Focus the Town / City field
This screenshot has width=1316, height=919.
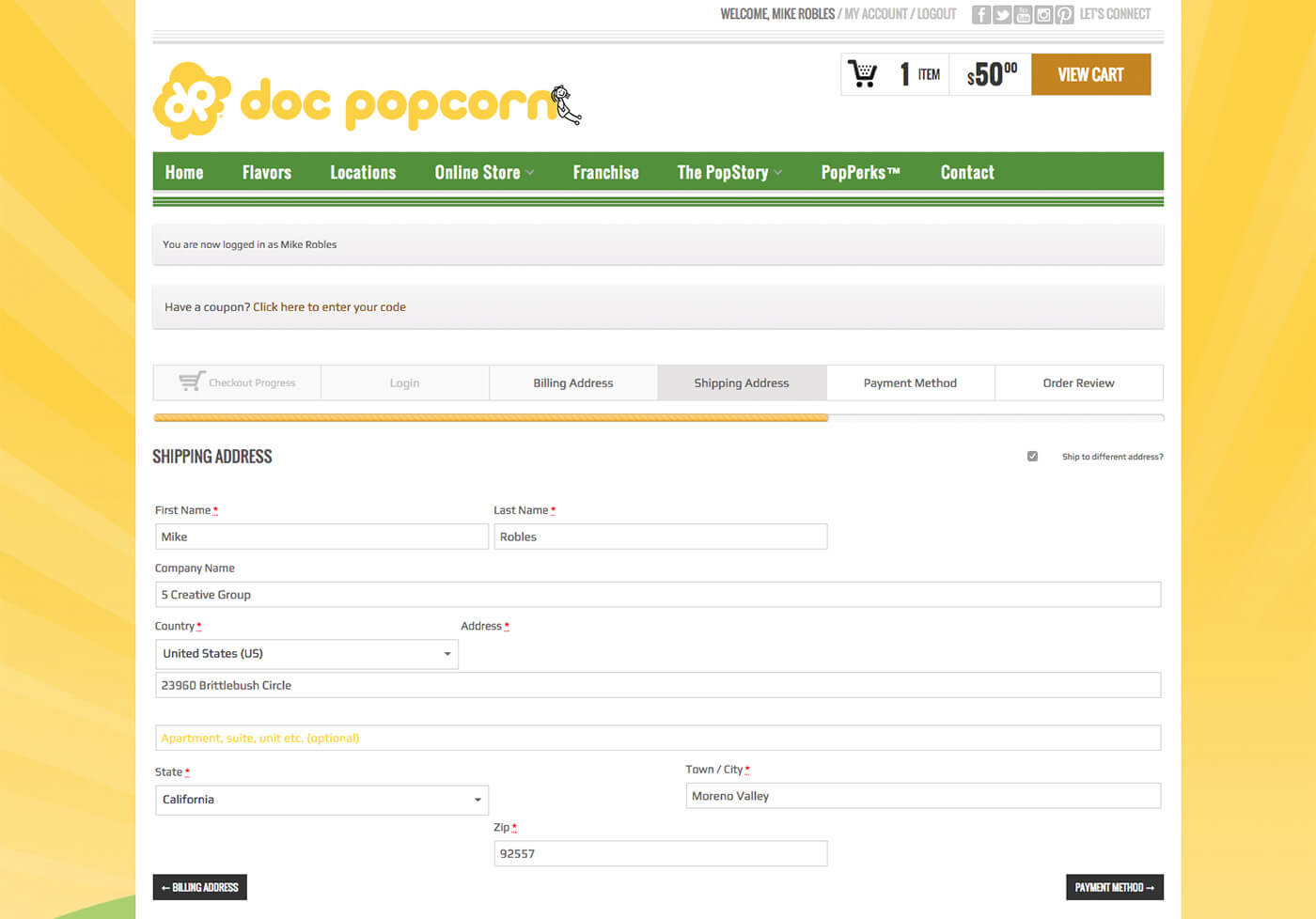pyautogui.click(x=923, y=796)
